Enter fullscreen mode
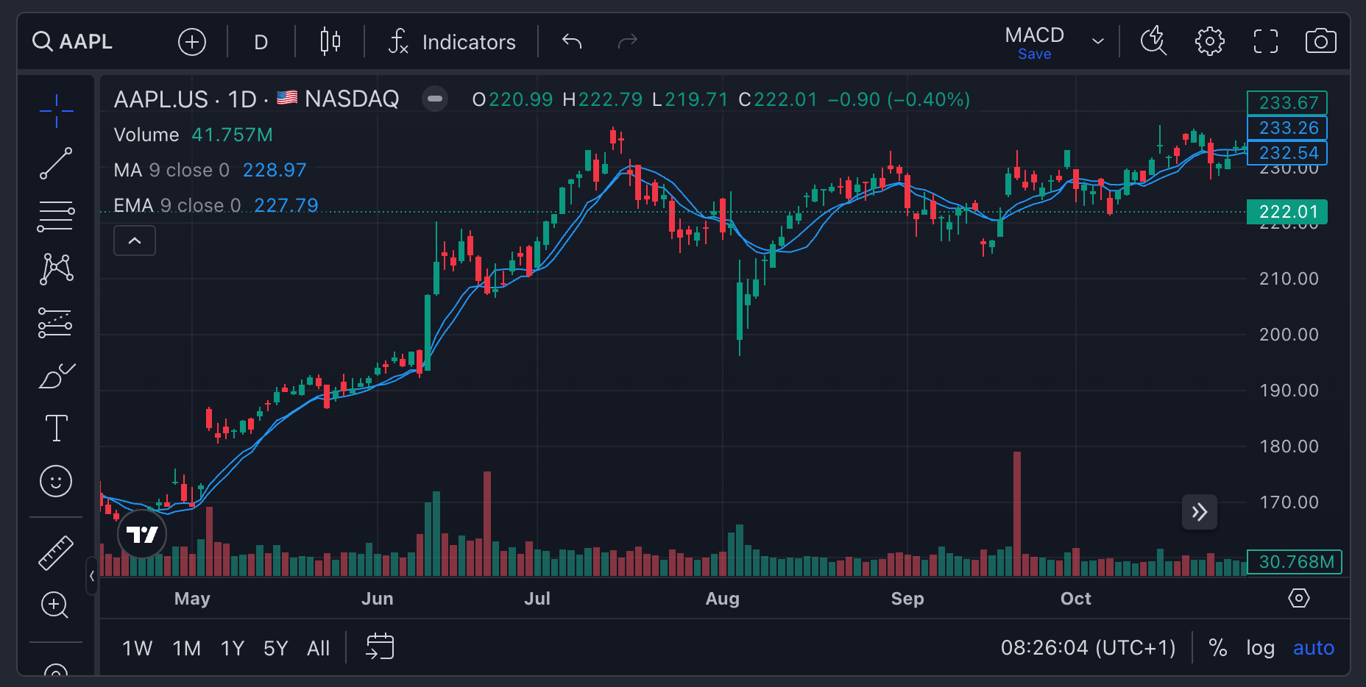Image resolution: width=1366 pixels, height=687 pixels. point(1266,42)
